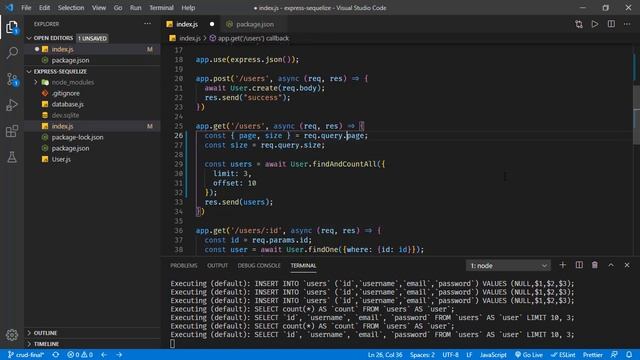Open notifications bell in status bar
This screenshot has height=360, width=640.
pyautogui.click(x=629, y=355)
